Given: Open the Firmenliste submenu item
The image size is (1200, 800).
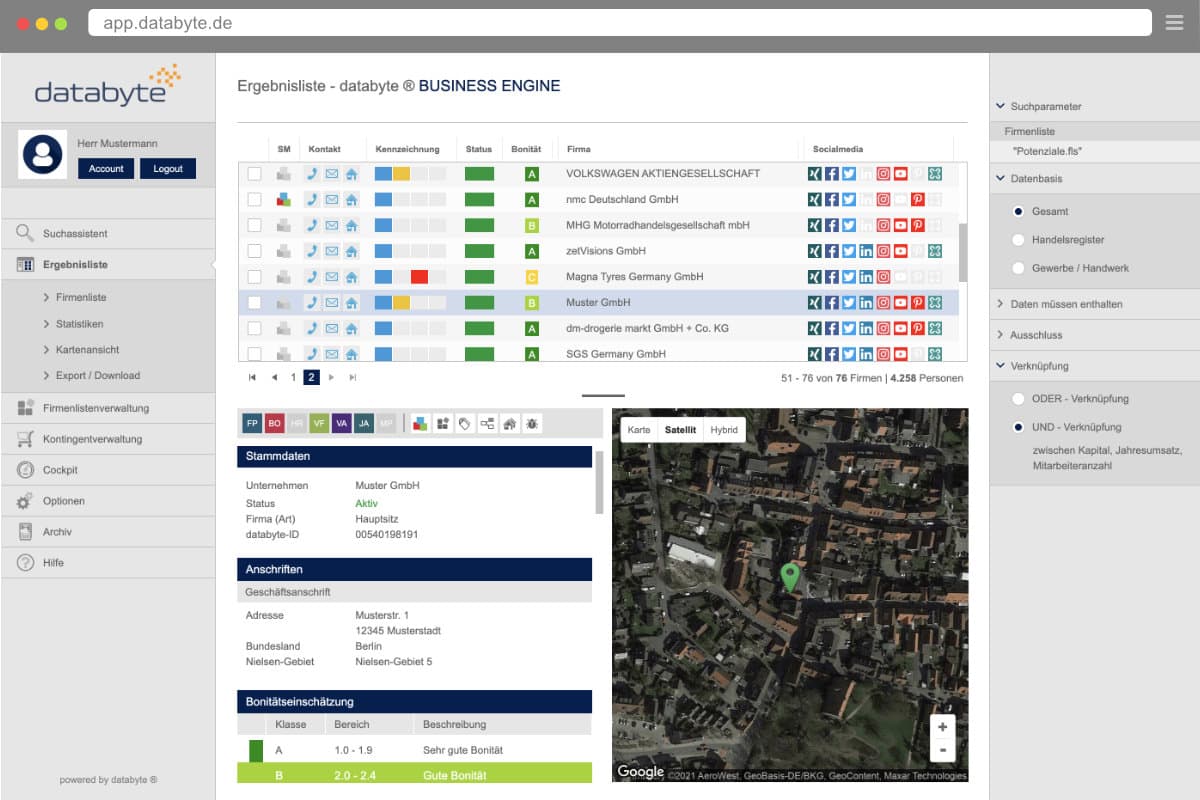Looking at the screenshot, I should (81, 297).
